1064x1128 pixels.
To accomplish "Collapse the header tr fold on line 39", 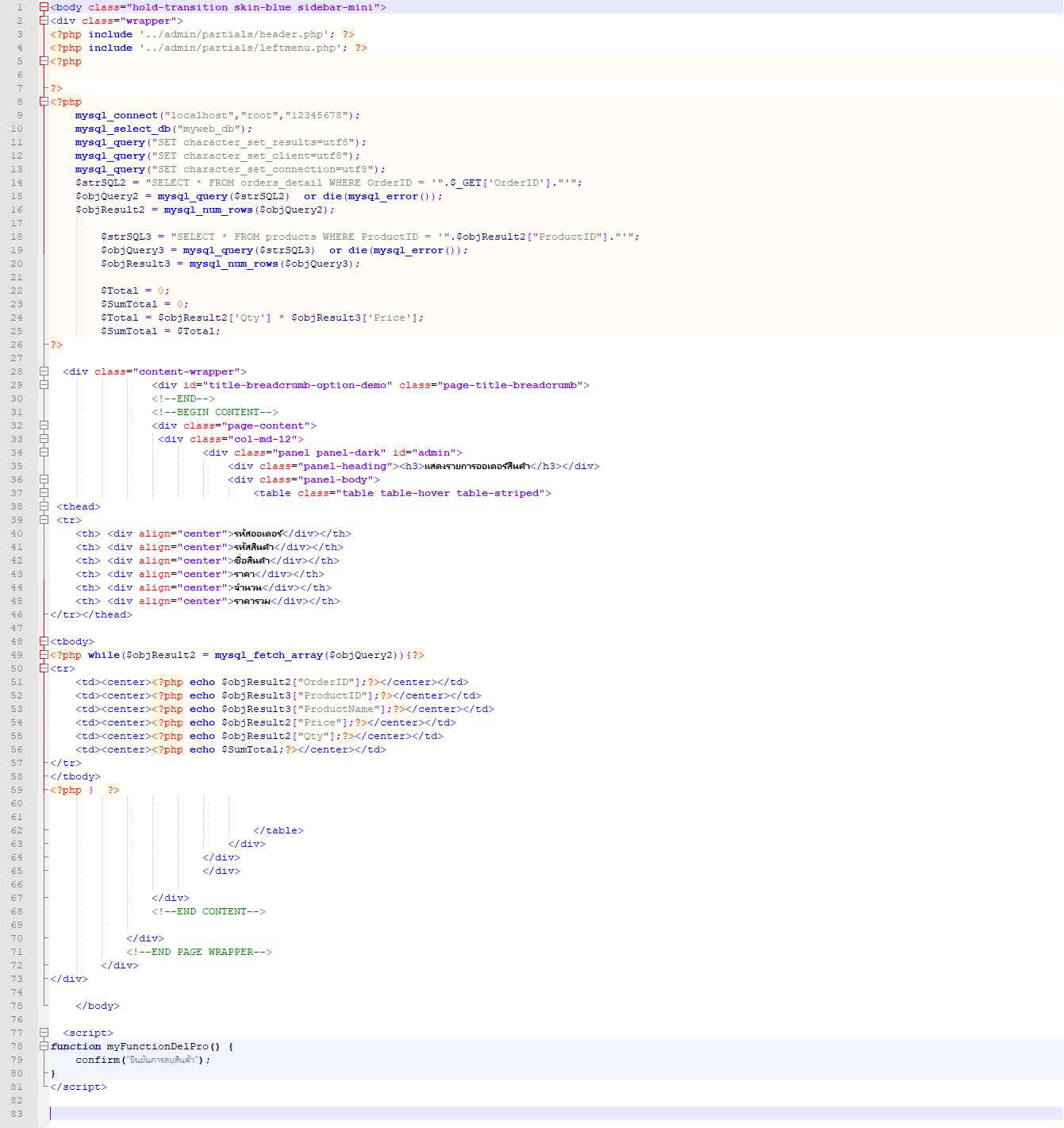I will (44, 520).
